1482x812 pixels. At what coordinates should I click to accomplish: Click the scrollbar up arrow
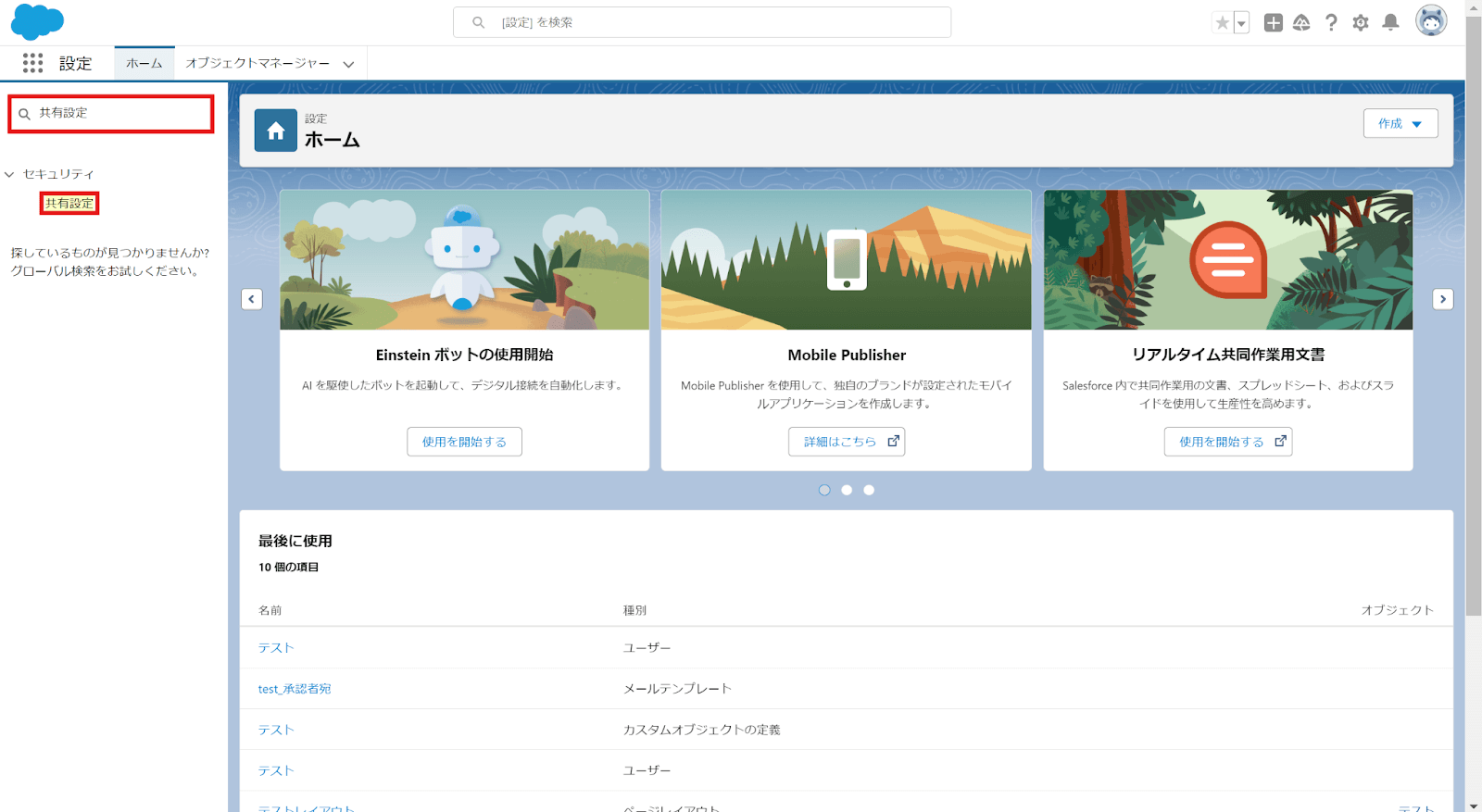(1474, 6)
